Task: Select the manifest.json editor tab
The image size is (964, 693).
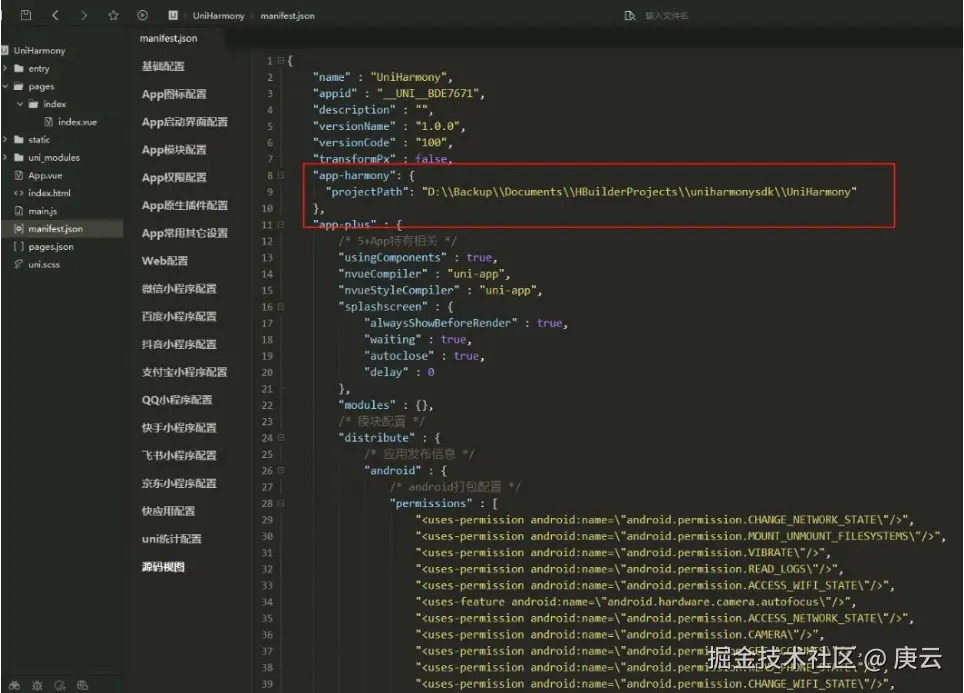Action: [168, 38]
